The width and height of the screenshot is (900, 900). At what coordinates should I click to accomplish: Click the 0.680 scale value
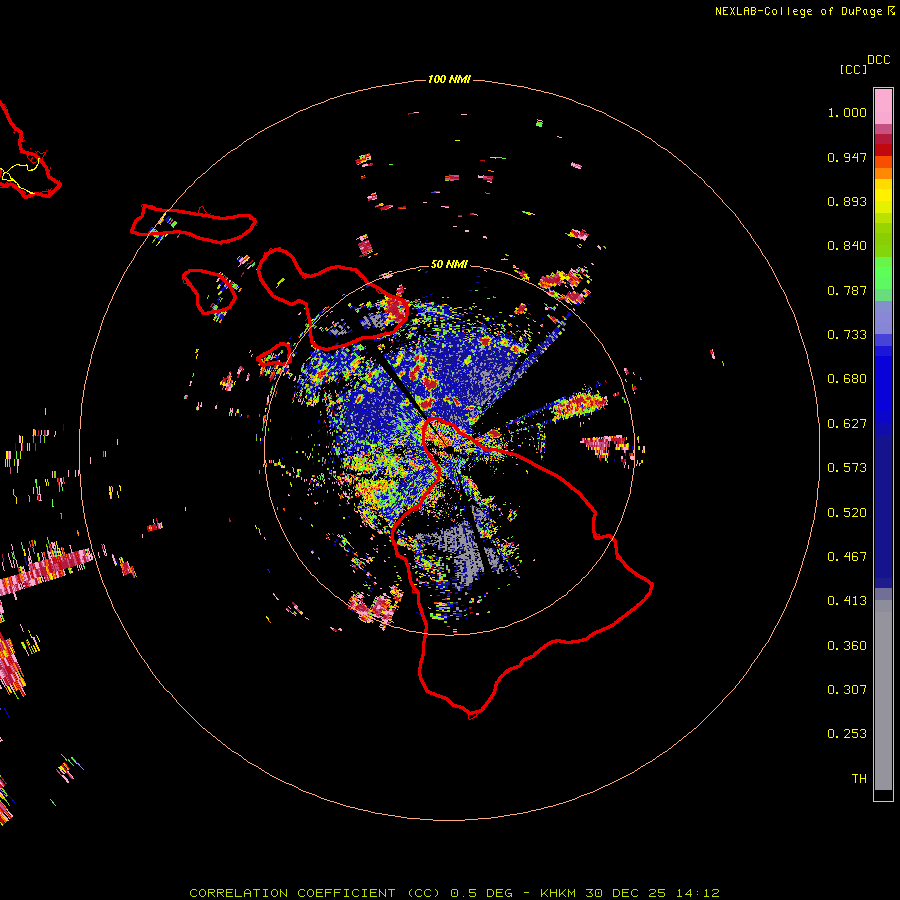[x=847, y=379]
